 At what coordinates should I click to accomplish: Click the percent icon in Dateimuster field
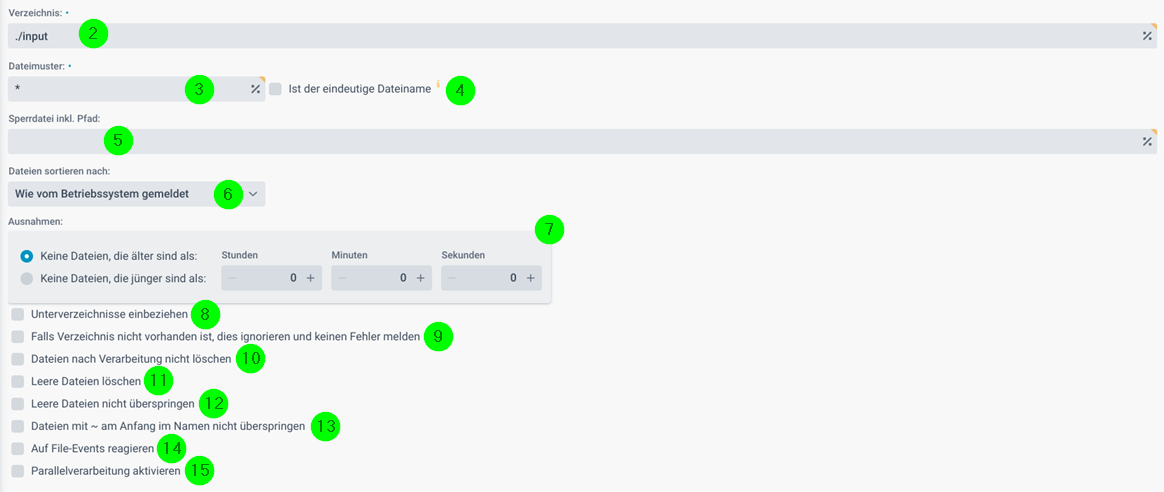click(x=255, y=89)
